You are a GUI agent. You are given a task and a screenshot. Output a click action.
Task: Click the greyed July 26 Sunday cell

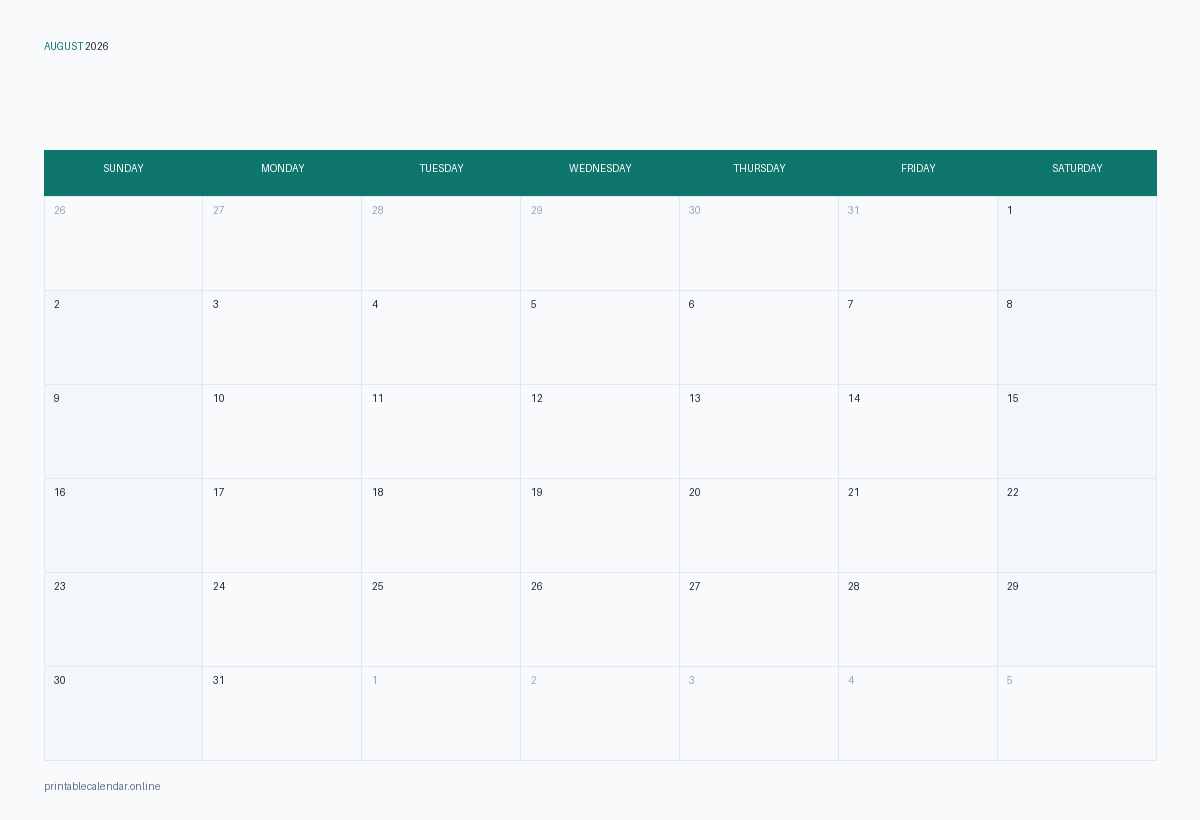click(x=123, y=243)
